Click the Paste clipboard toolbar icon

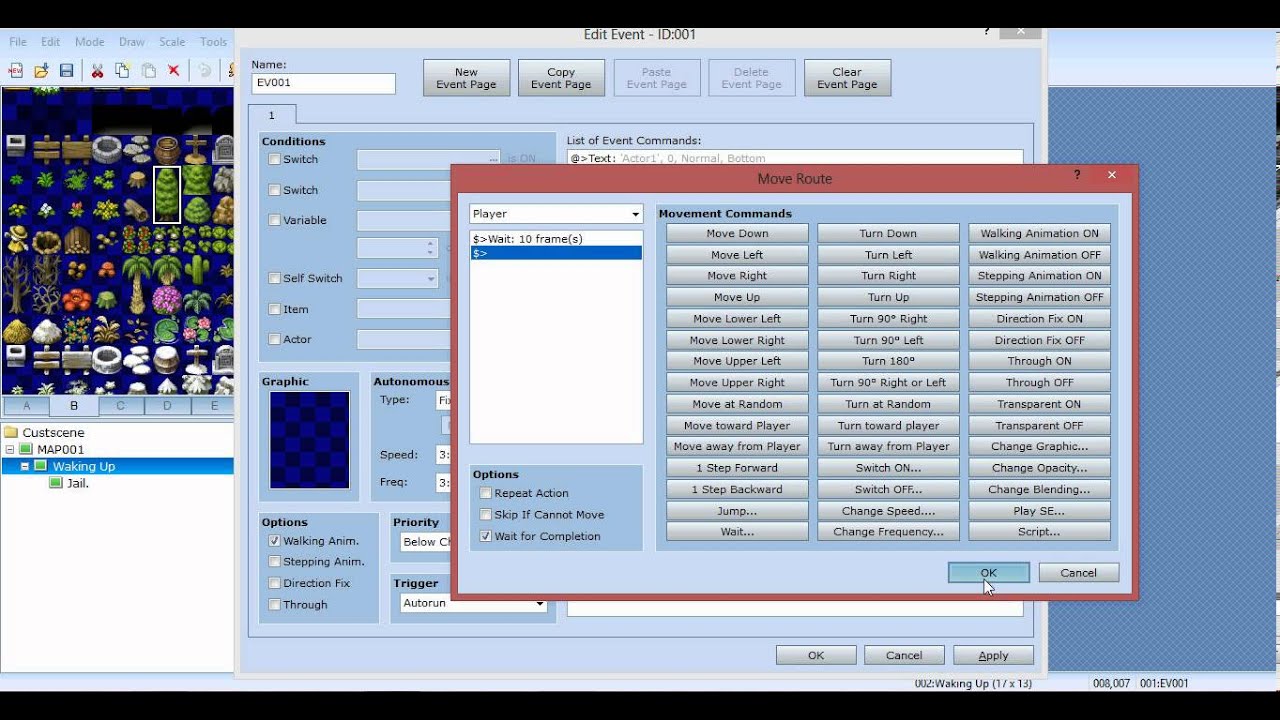coord(148,71)
